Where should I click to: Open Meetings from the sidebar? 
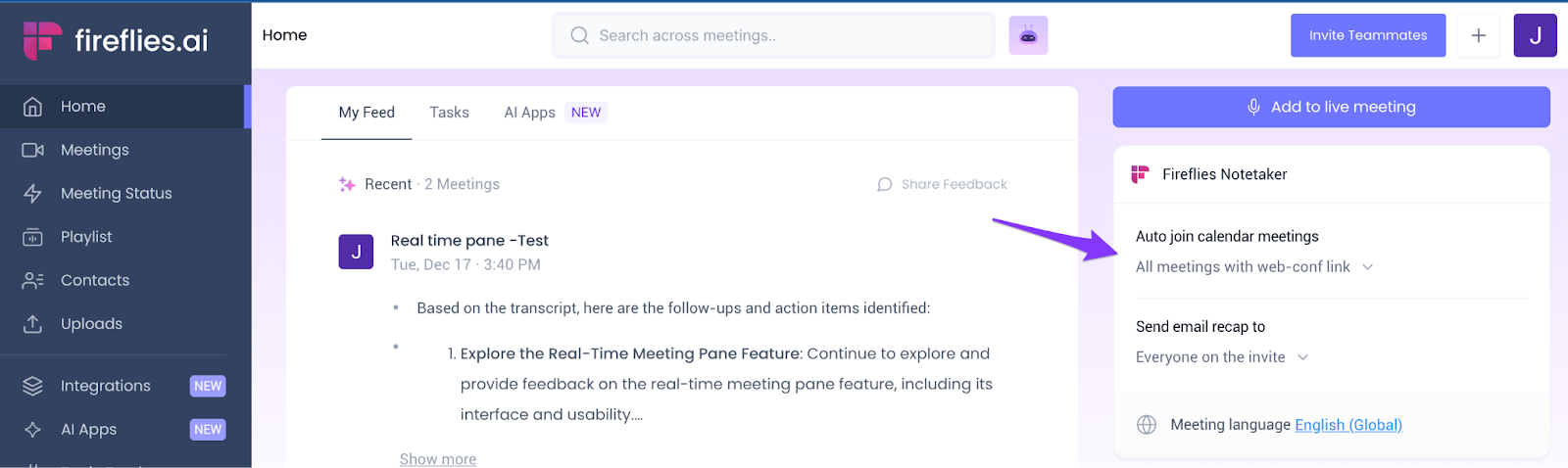click(x=125, y=150)
